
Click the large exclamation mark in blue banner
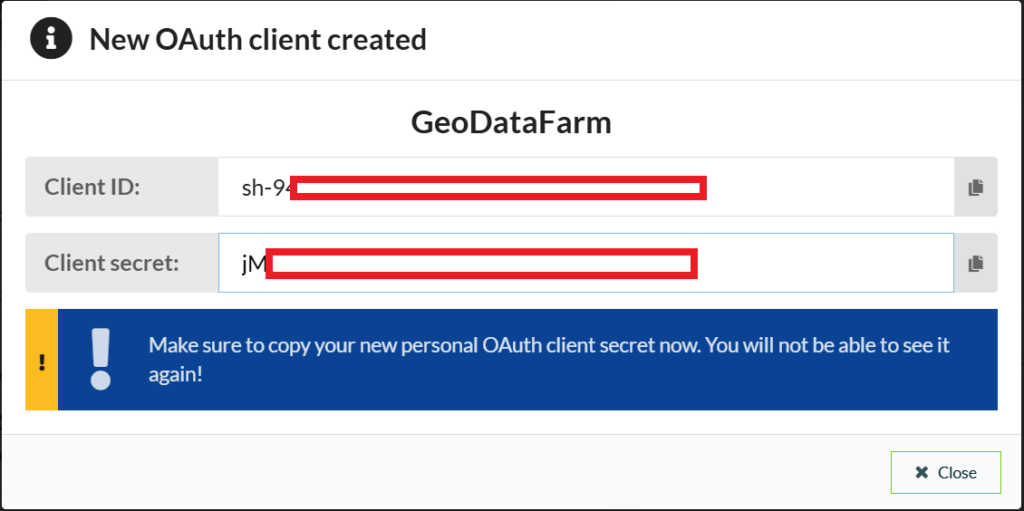click(x=101, y=359)
